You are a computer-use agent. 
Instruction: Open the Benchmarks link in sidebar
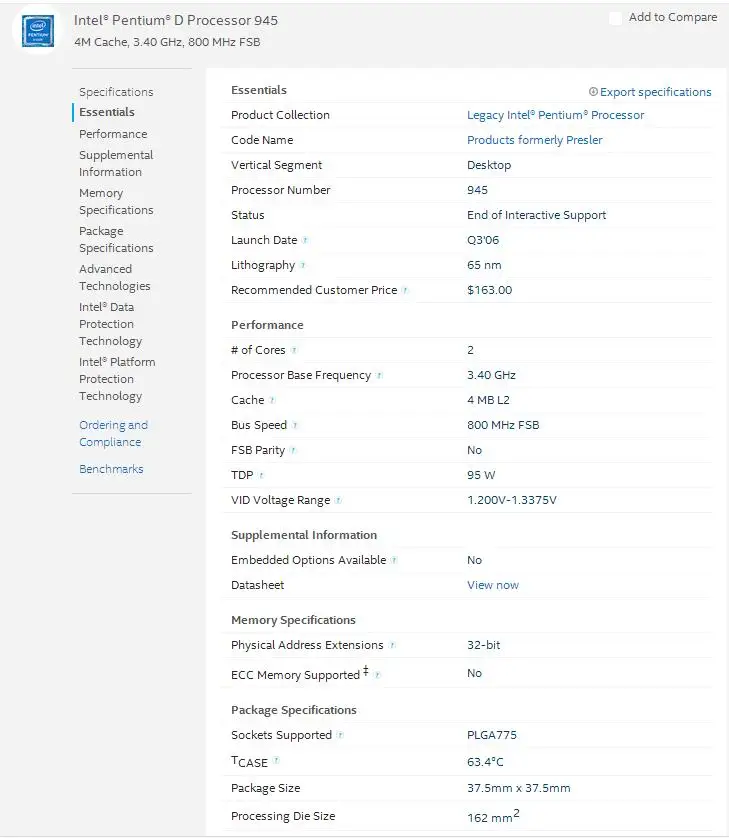(111, 469)
